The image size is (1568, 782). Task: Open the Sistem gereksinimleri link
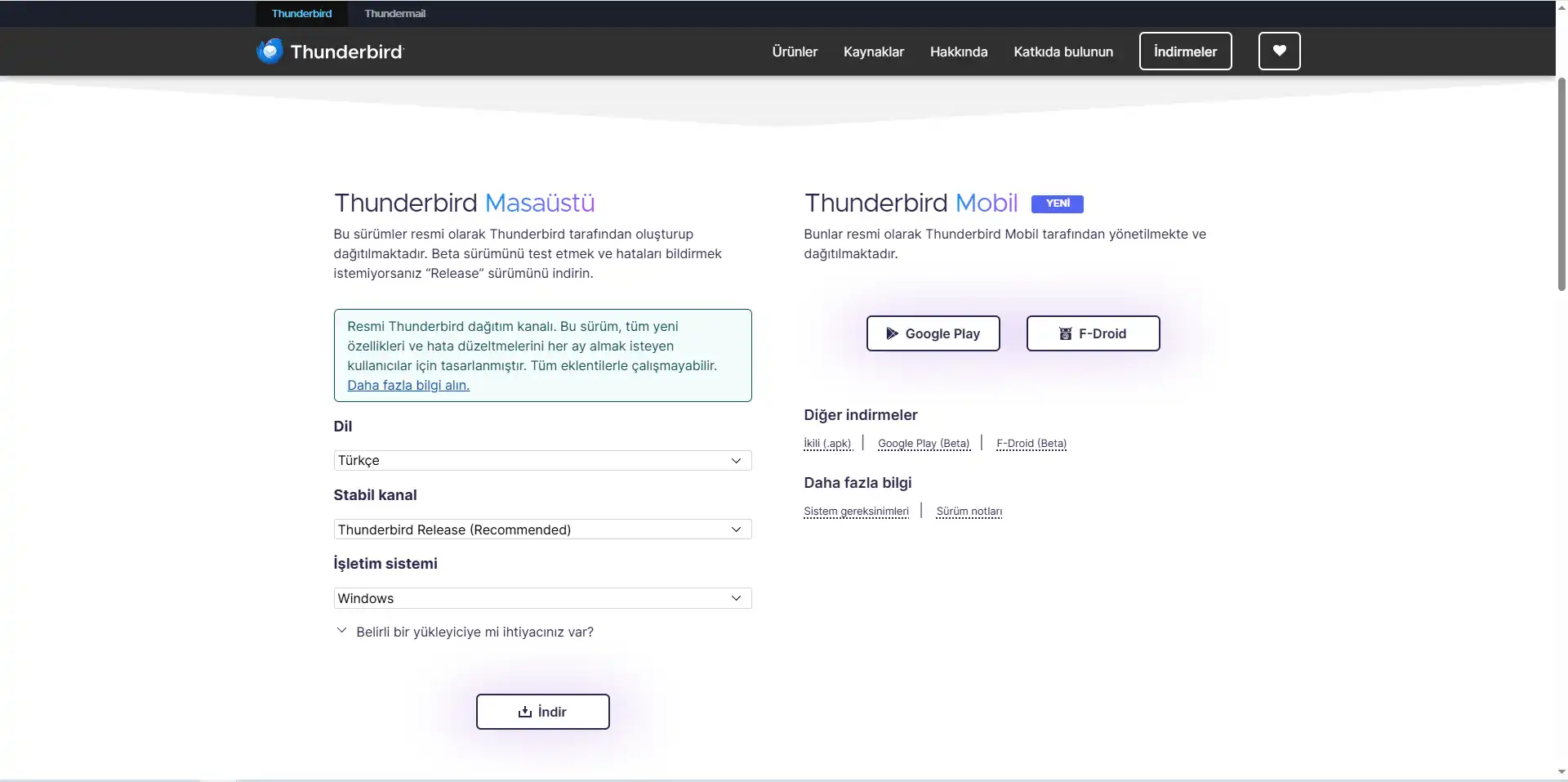pos(856,512)
